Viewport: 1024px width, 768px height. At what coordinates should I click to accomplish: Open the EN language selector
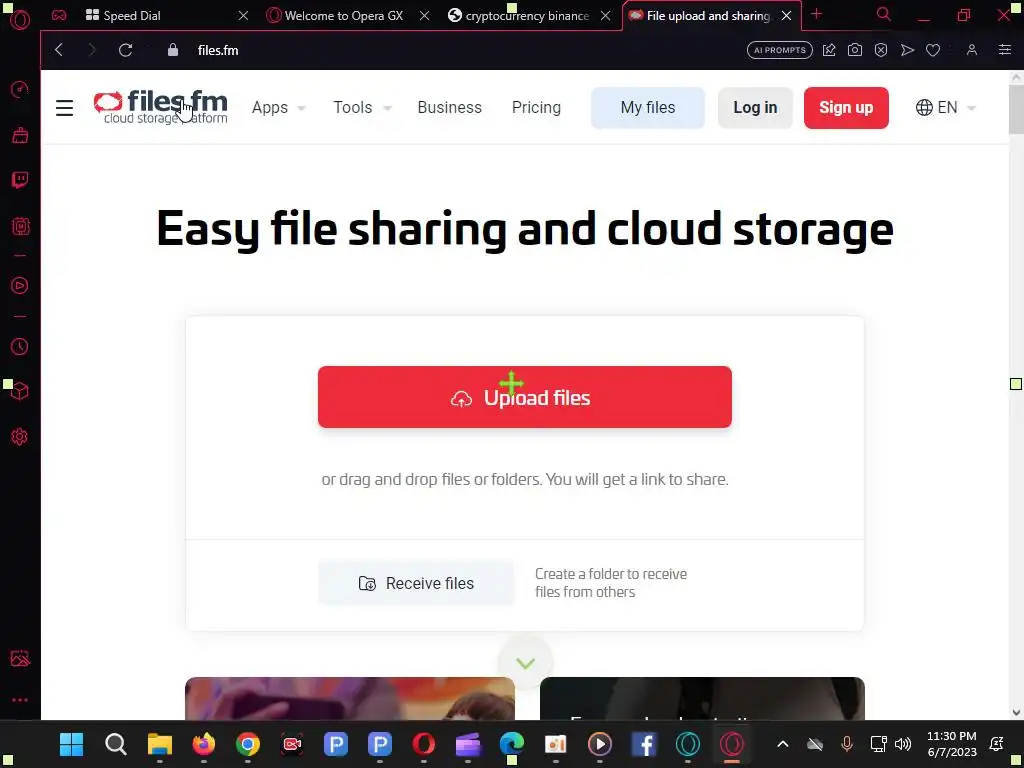point(946,108)
